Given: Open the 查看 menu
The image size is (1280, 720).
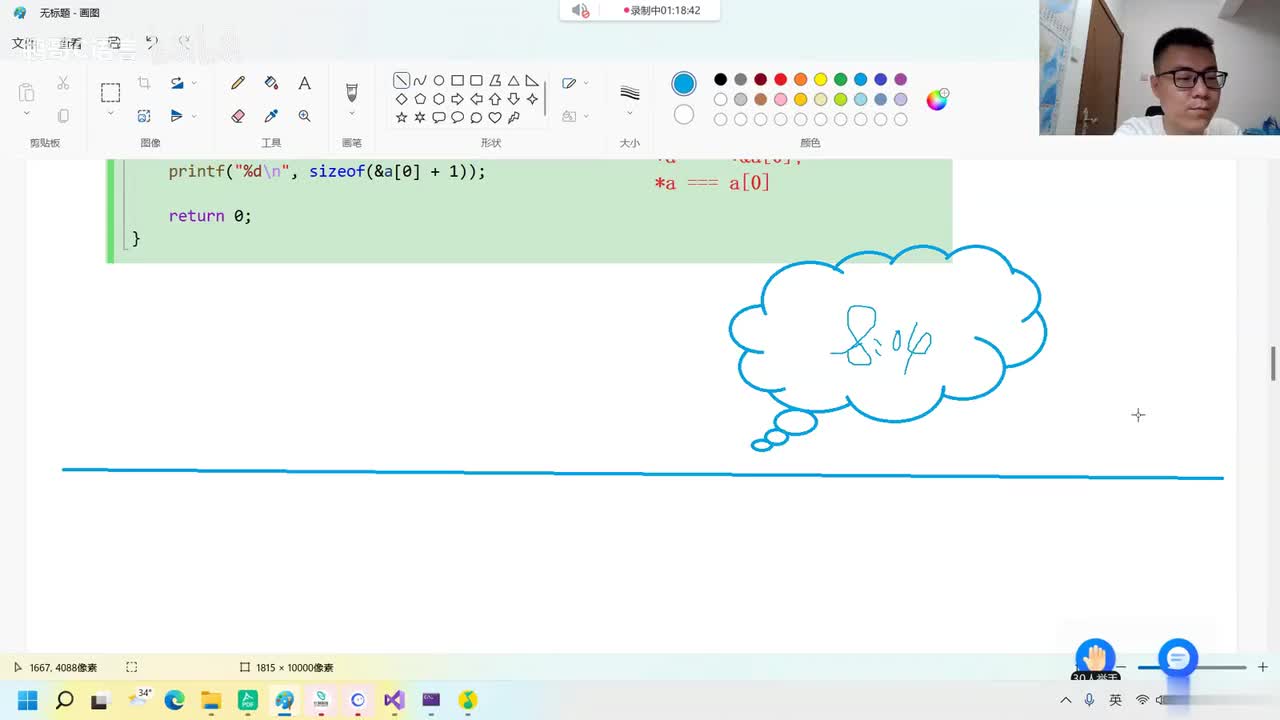Looking at the screenshot, I should coord(69,43).
